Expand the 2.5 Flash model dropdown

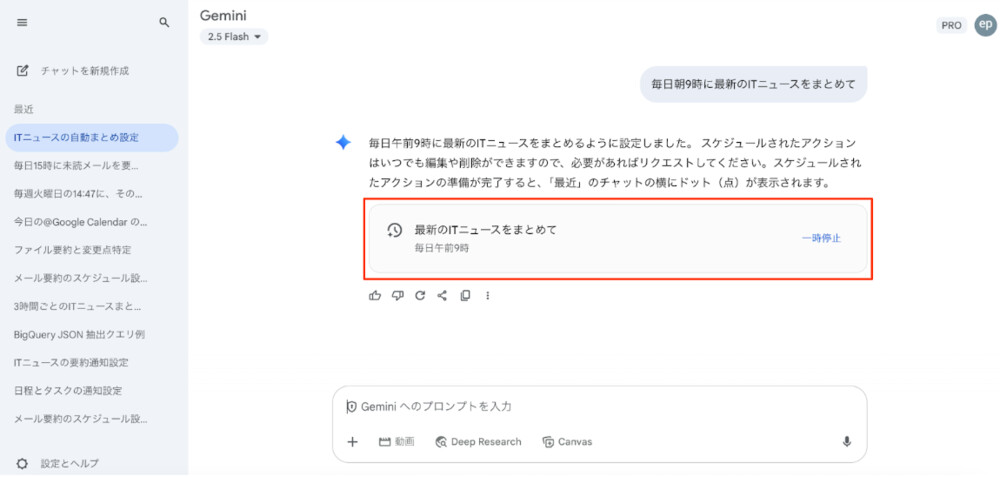[x=234, y=37]
